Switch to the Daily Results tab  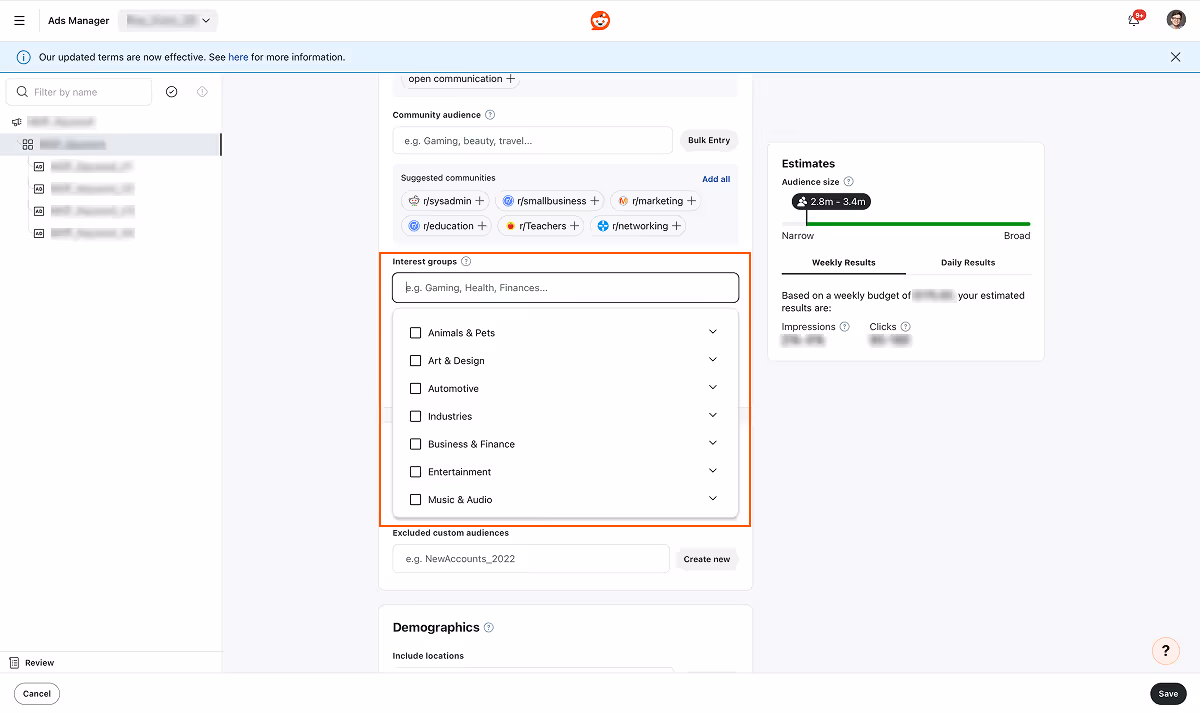tap(967, 262)
